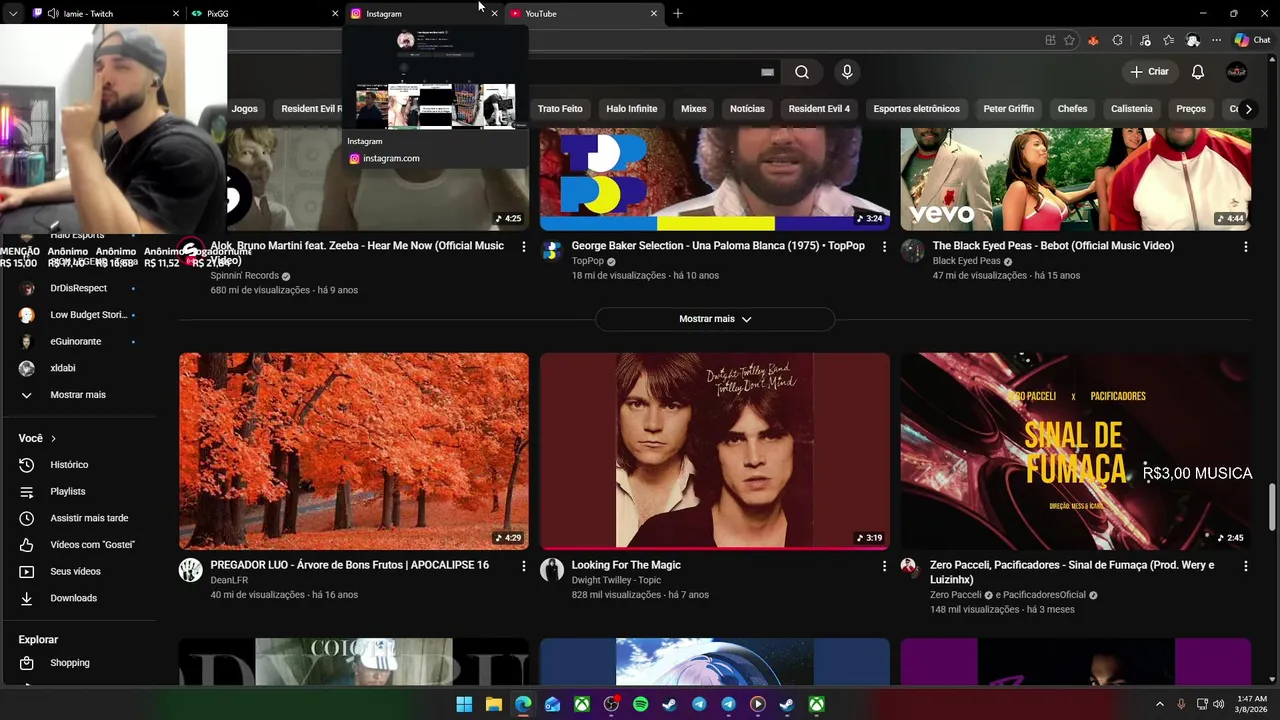Open the Edge favorites list icon
The height and width of the screenshot is (720, 1280).
1169,40
